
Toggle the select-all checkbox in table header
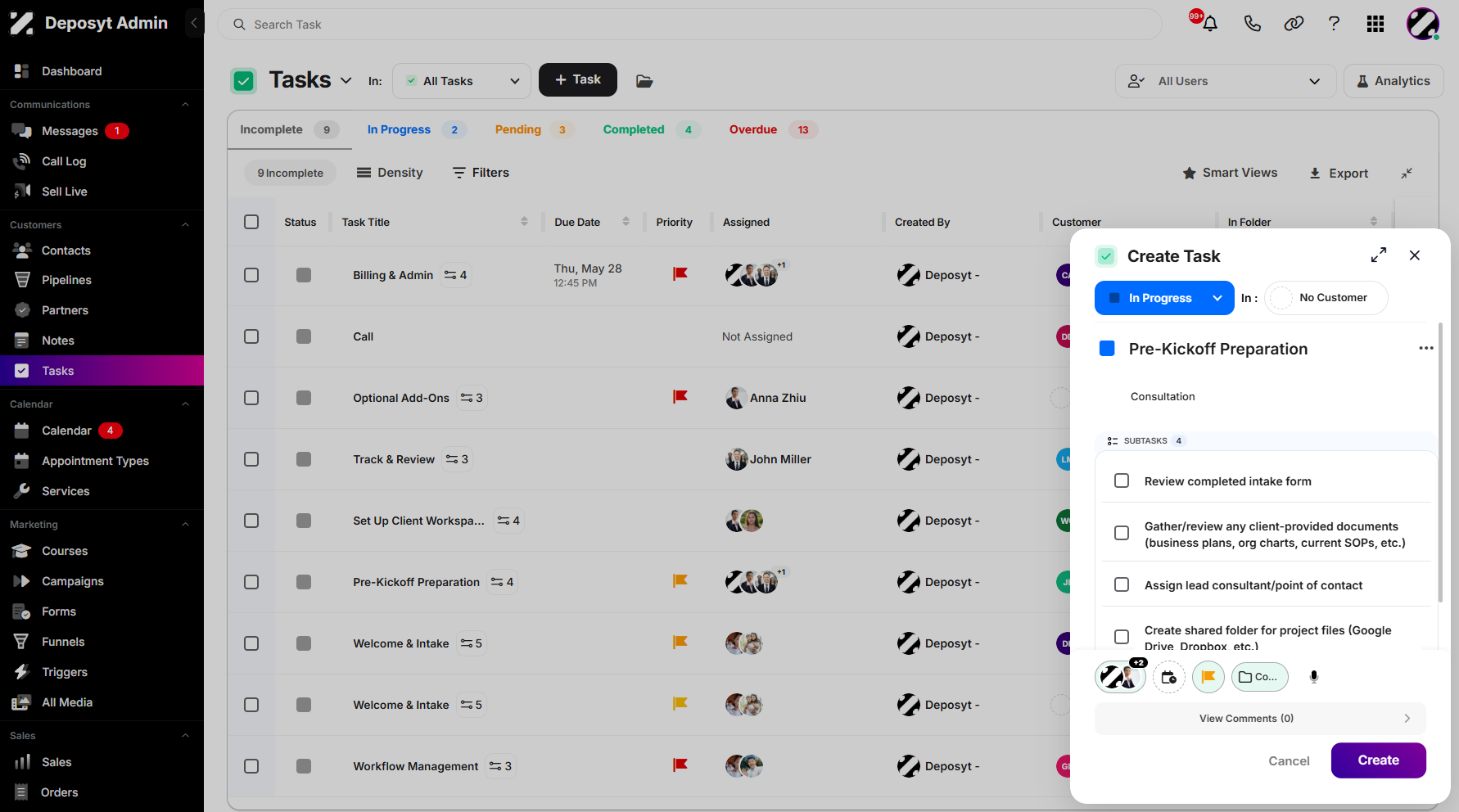tap(251, 222)
